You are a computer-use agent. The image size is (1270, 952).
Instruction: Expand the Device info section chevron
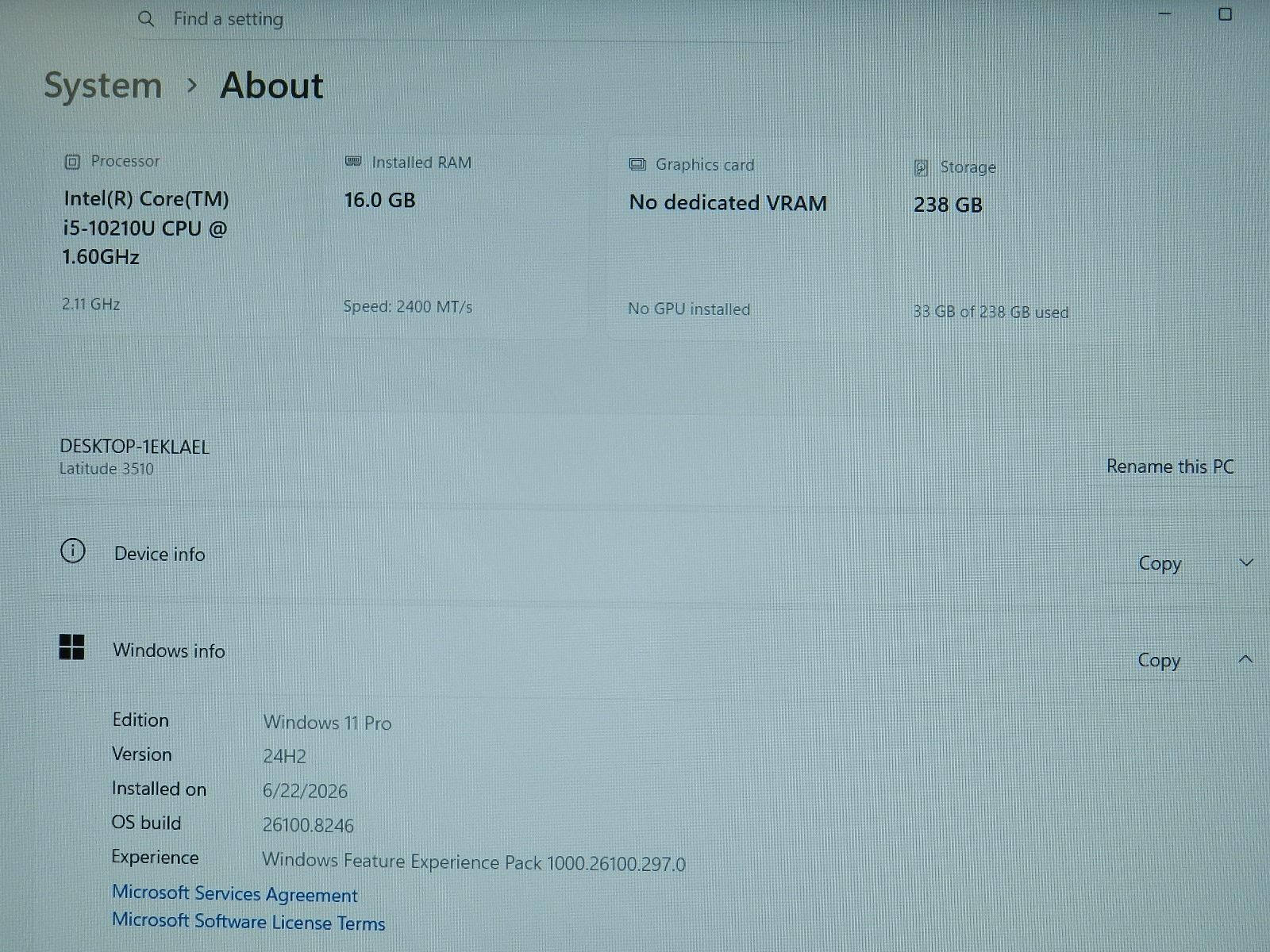tap(1246, 563)
